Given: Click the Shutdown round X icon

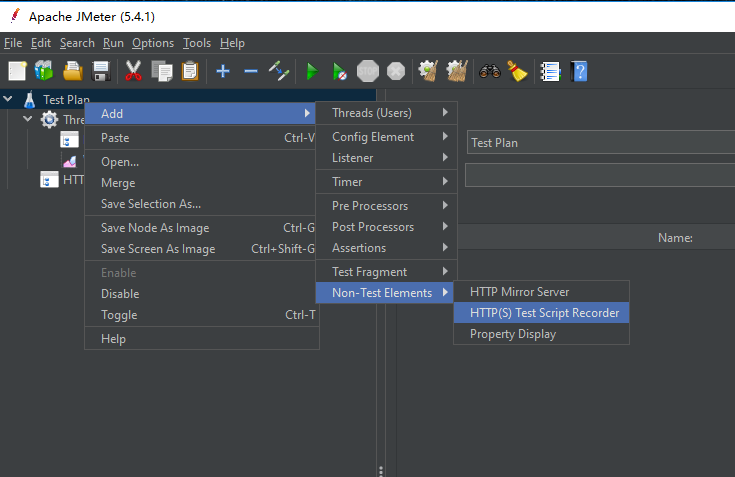Looking at the screenshot, I should tap(396, 71).
